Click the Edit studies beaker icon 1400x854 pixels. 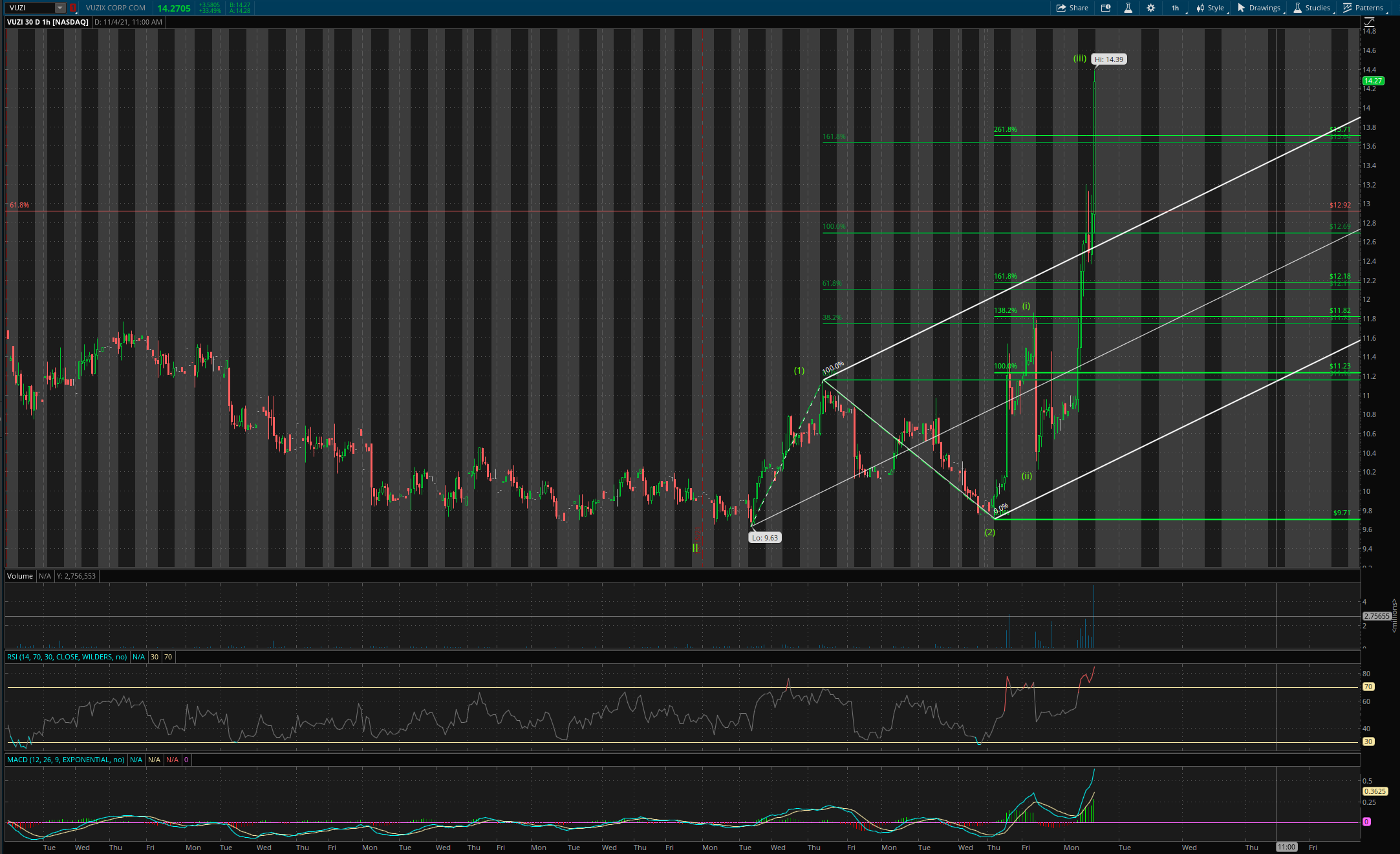click(x=1128, y=8)
